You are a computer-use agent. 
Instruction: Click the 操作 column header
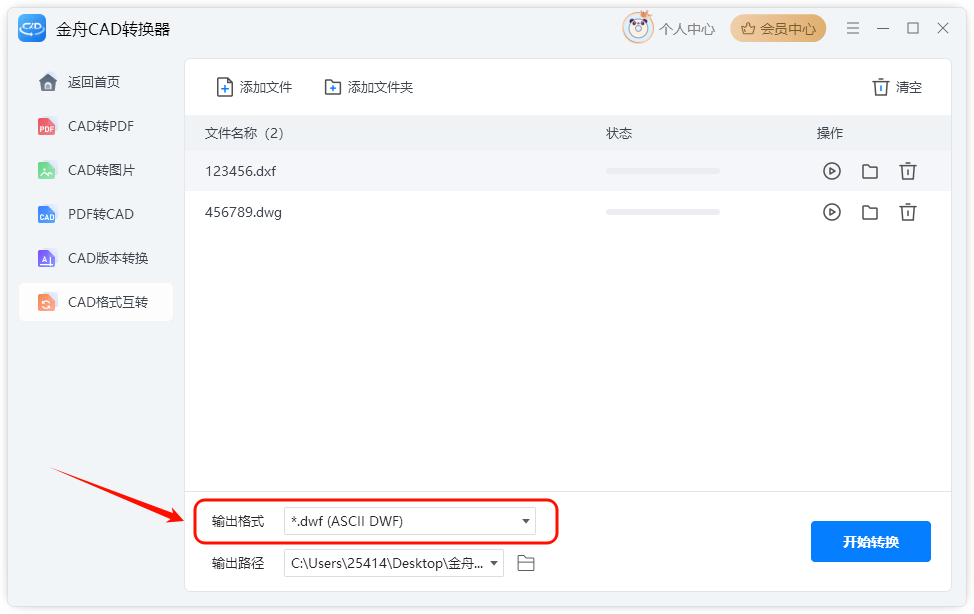tap(830, 133)
